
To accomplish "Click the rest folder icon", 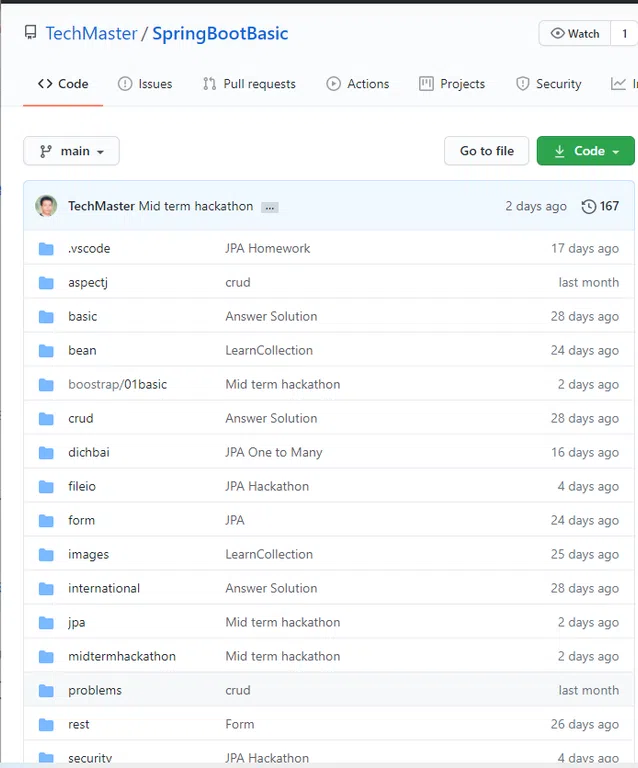I will pos(46,725).
